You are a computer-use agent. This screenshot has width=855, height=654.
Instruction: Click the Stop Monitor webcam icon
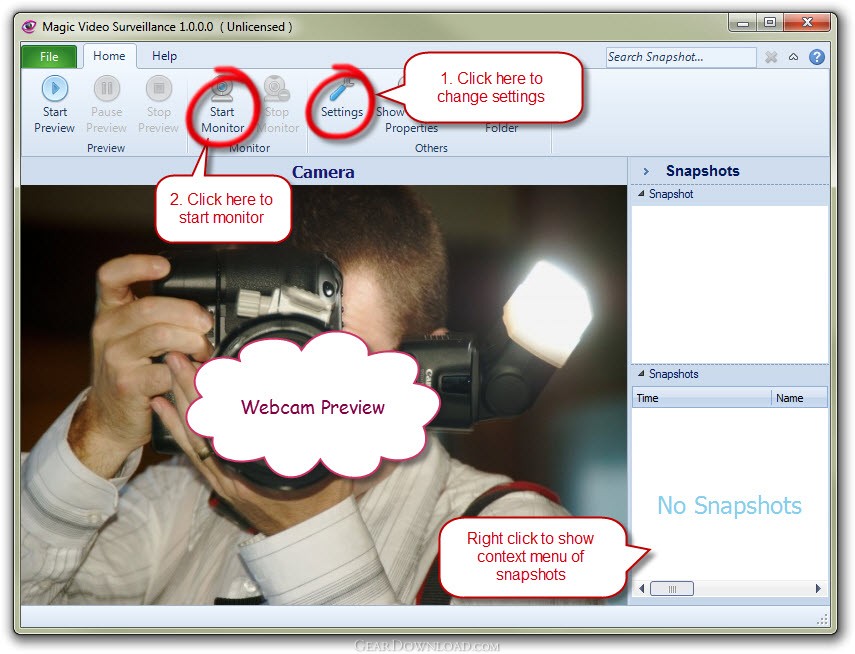click(276, 88)
